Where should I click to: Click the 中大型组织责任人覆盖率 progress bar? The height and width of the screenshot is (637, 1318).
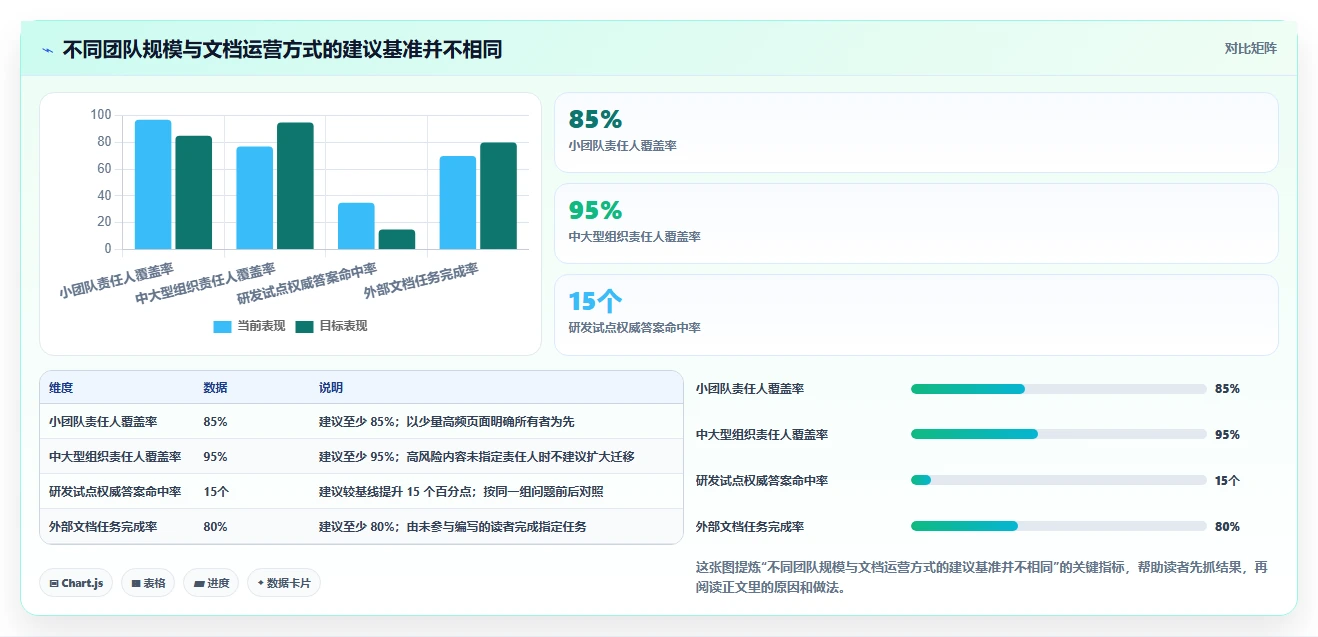[x=1058, y=435]
